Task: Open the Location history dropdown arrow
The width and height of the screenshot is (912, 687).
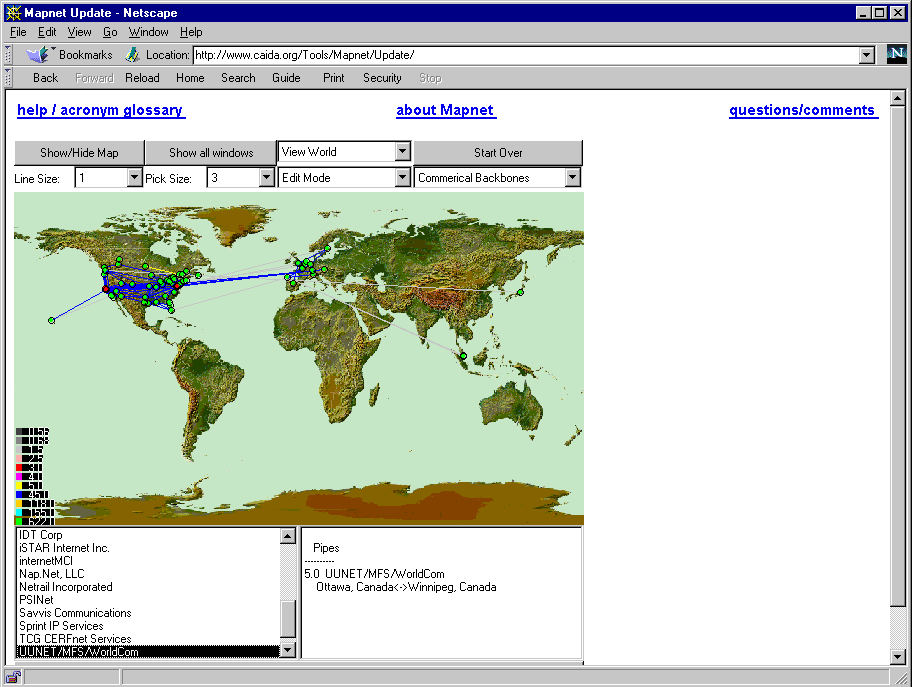Action: pos(867,55)
